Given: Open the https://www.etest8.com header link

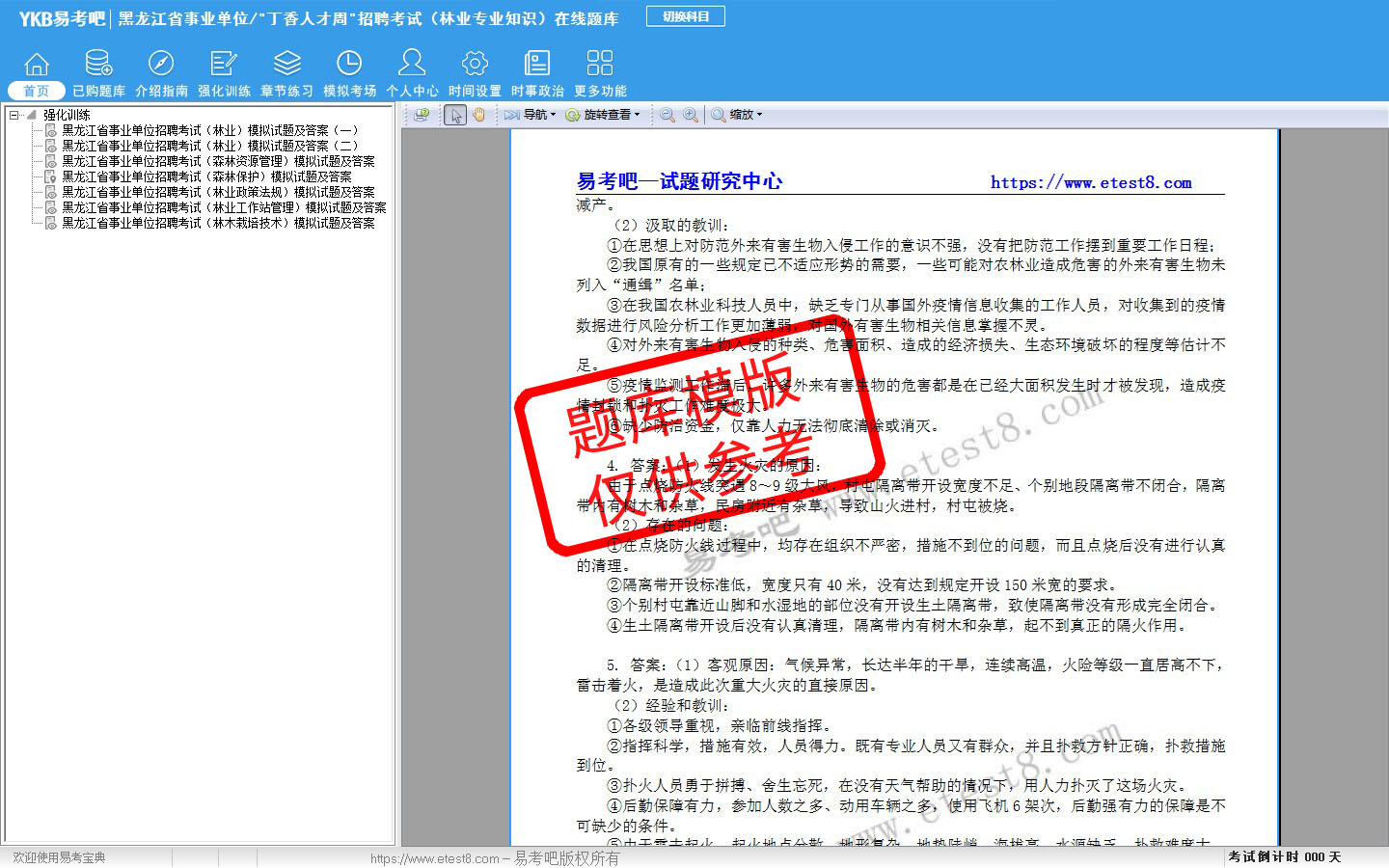Looking at the screenshot, I should (x=1091, y=182).
